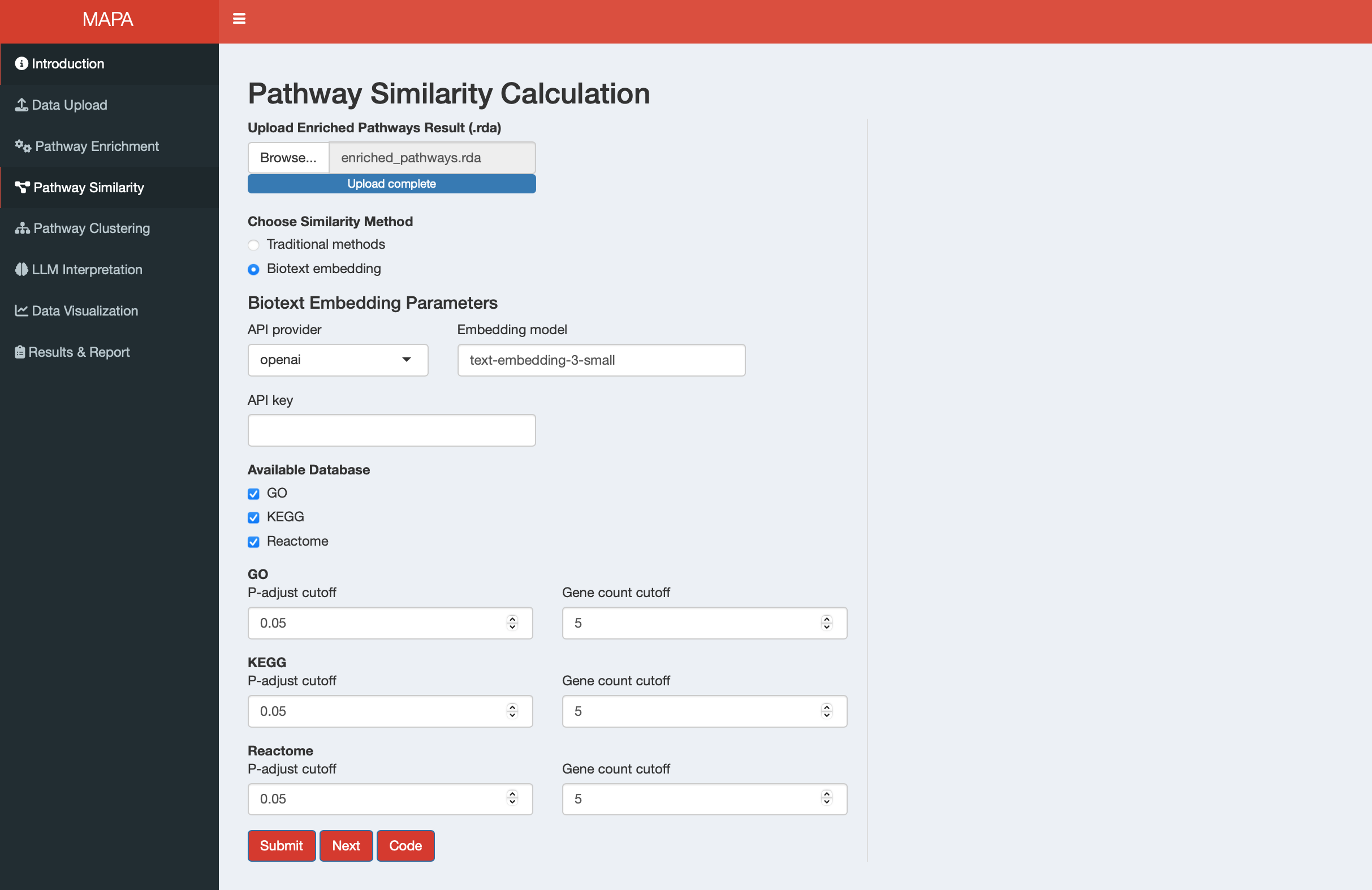Navigate to LLM Interpretation

click(x=110, y=270)
